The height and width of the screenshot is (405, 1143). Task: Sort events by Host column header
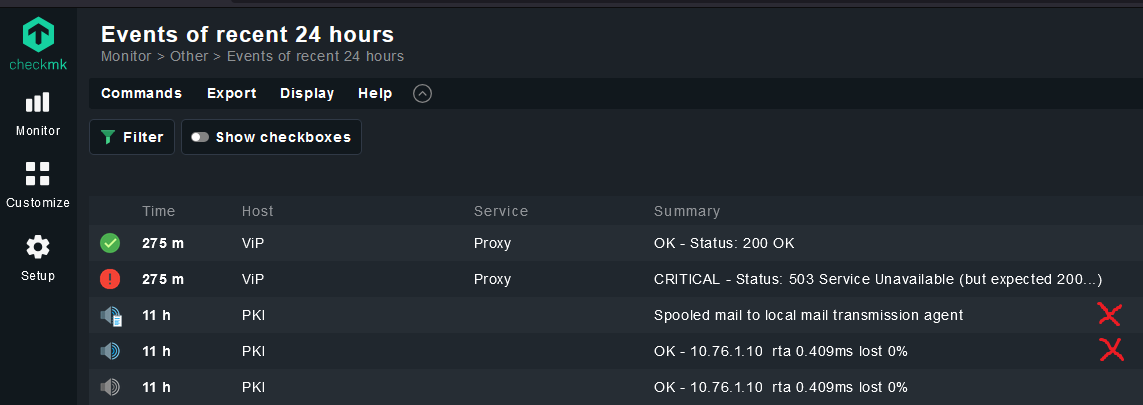click(257, 211)
